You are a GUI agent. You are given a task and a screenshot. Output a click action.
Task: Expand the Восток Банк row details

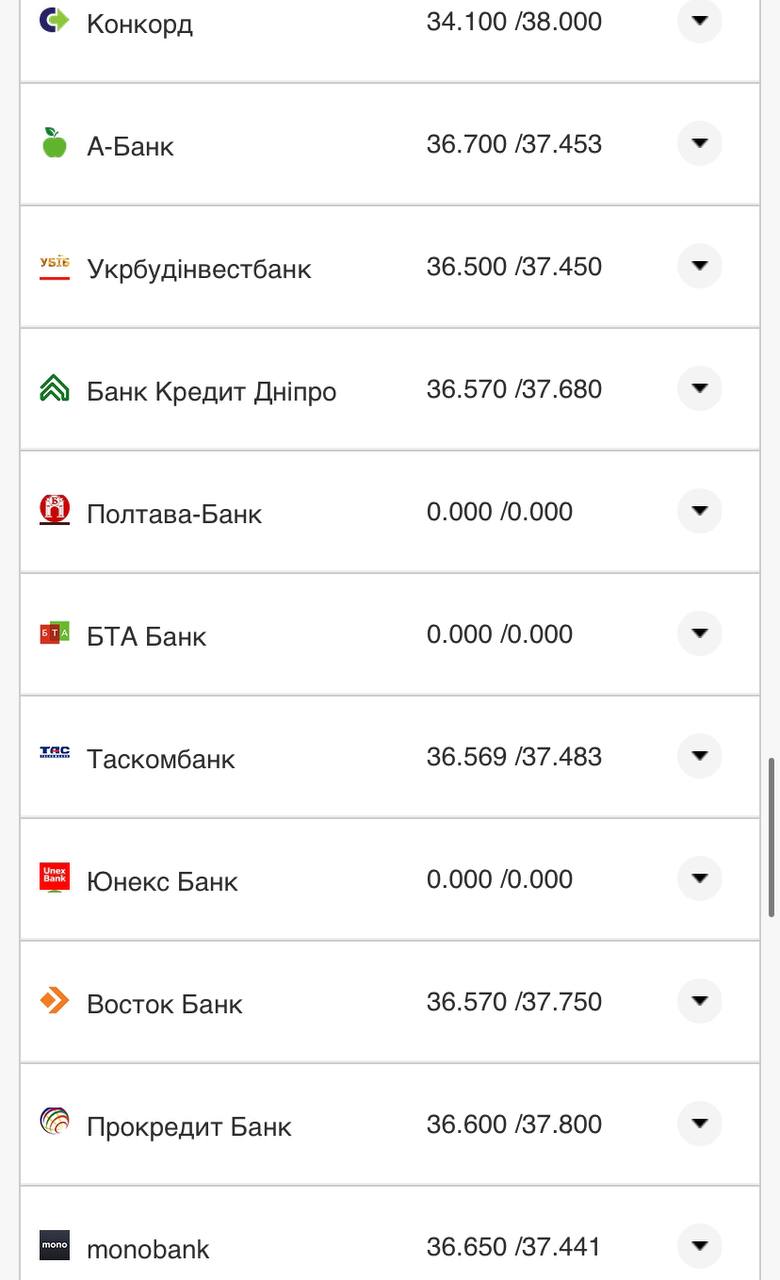[699, 1001]
